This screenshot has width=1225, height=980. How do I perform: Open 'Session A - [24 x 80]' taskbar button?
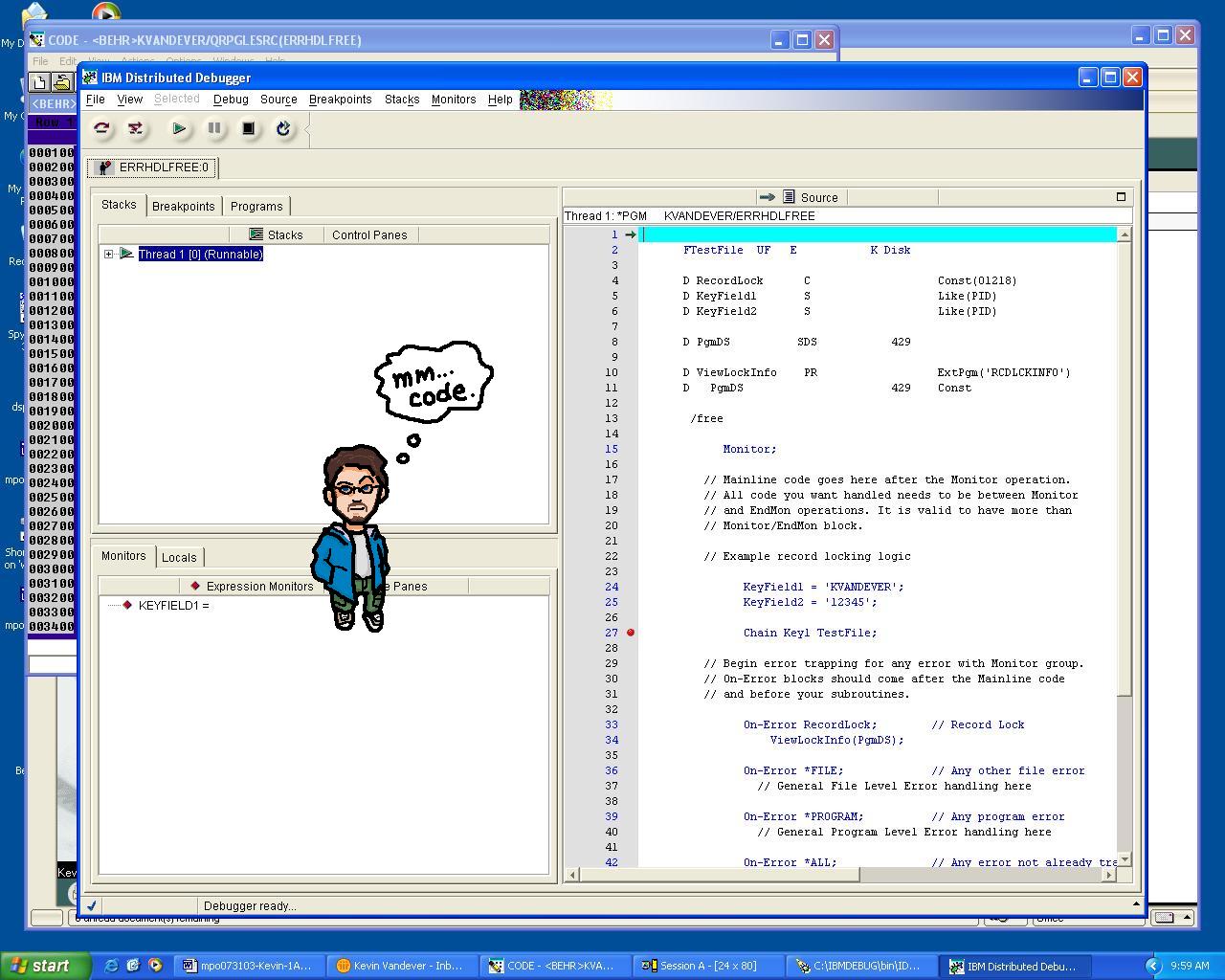708,966
